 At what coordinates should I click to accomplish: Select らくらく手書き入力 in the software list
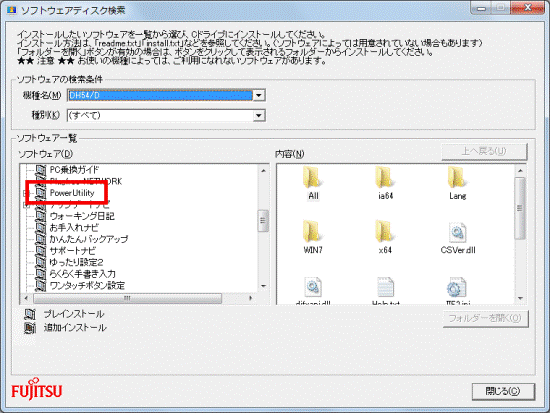[82, 274]
